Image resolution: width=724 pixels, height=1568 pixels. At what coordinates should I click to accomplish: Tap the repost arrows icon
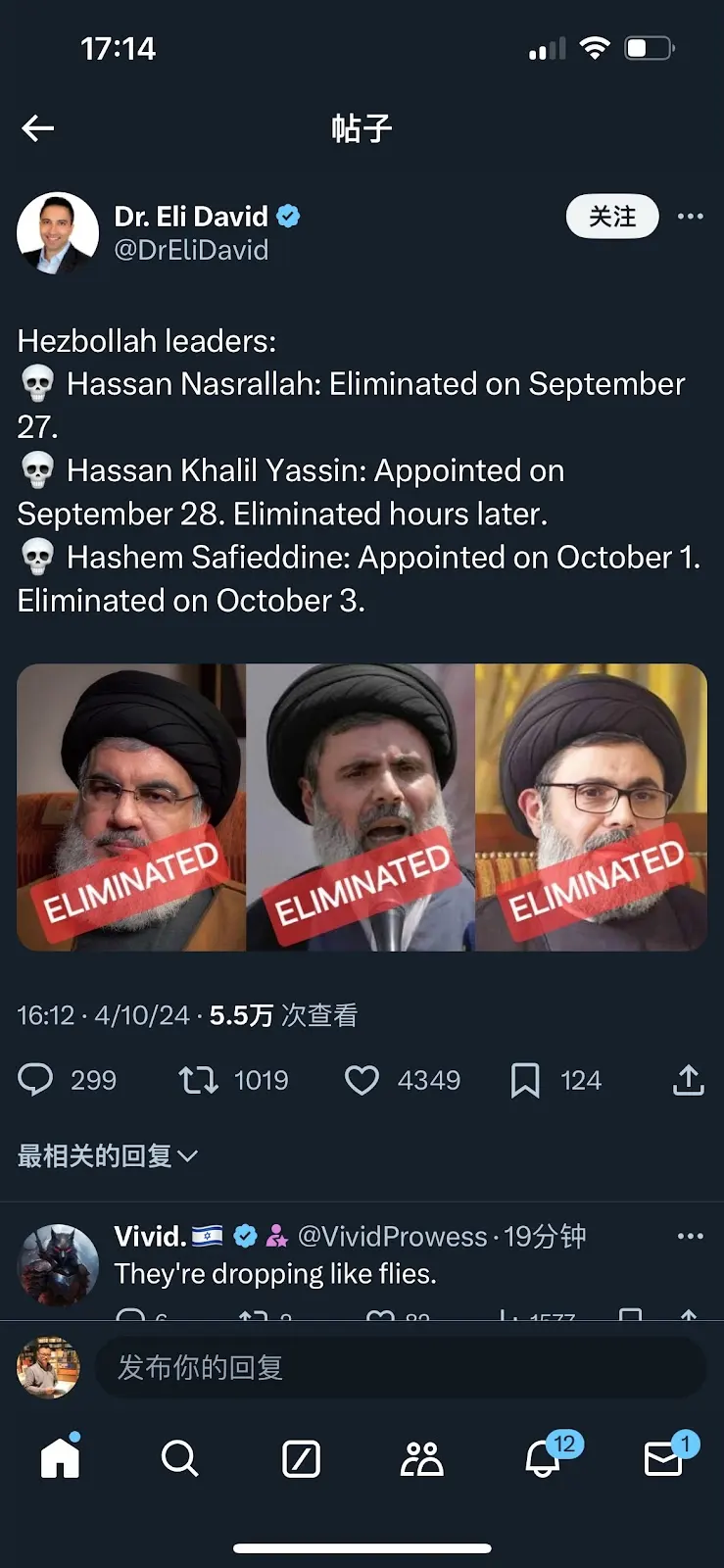pyautogui.click(x=198, y=1080)
